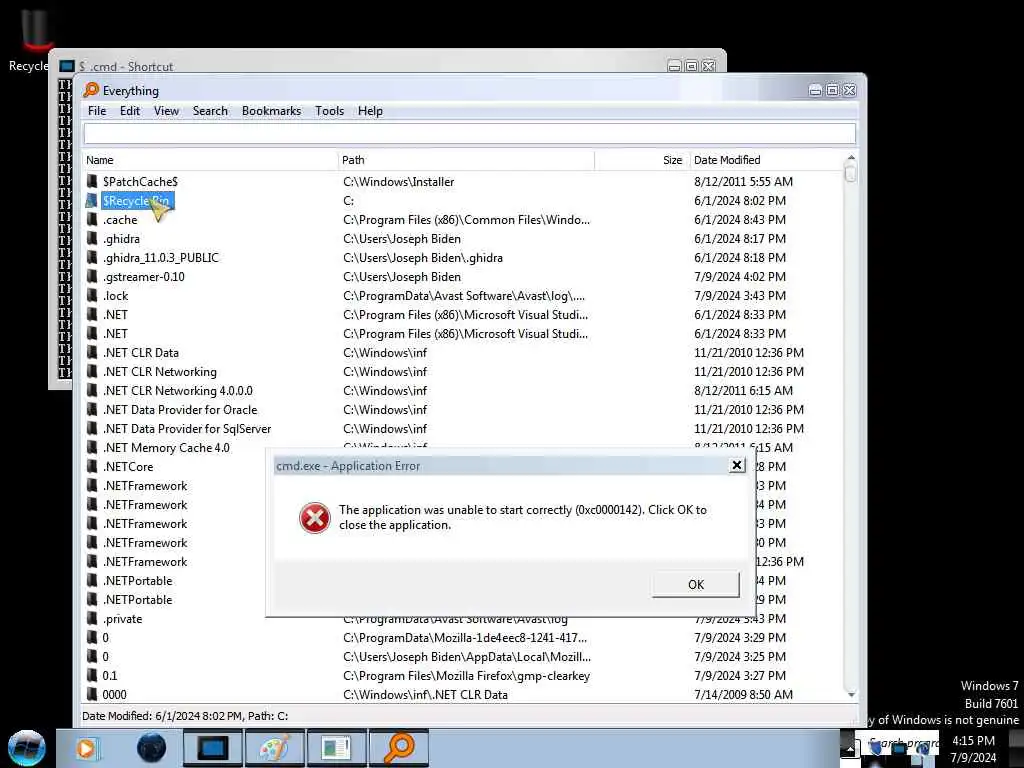
Task: Open the dark globe browser taskbar icon
Action: (151, 748)
